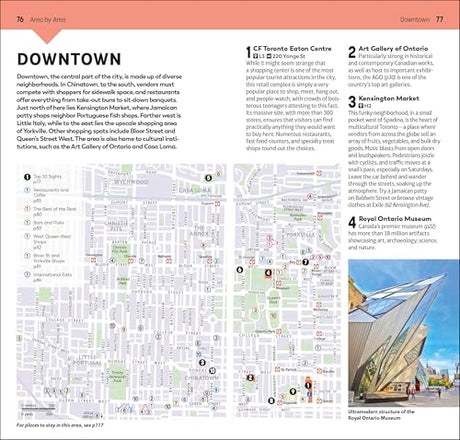Click the places to stay footnote
Image resolution: width=460 pixels, height=440 pixels.
click(60, 425)
